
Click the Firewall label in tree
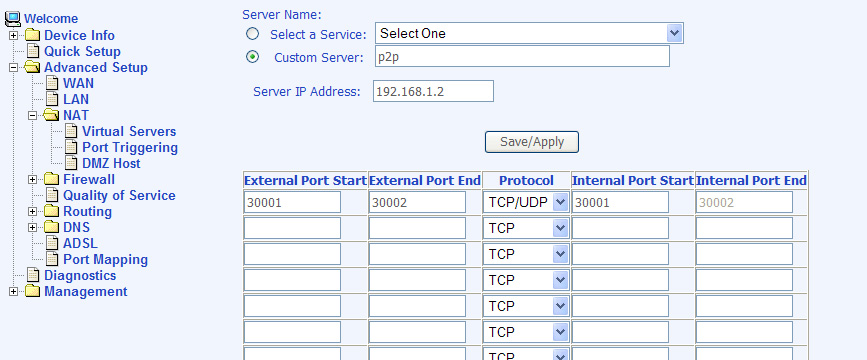click(x=89, y=180)
